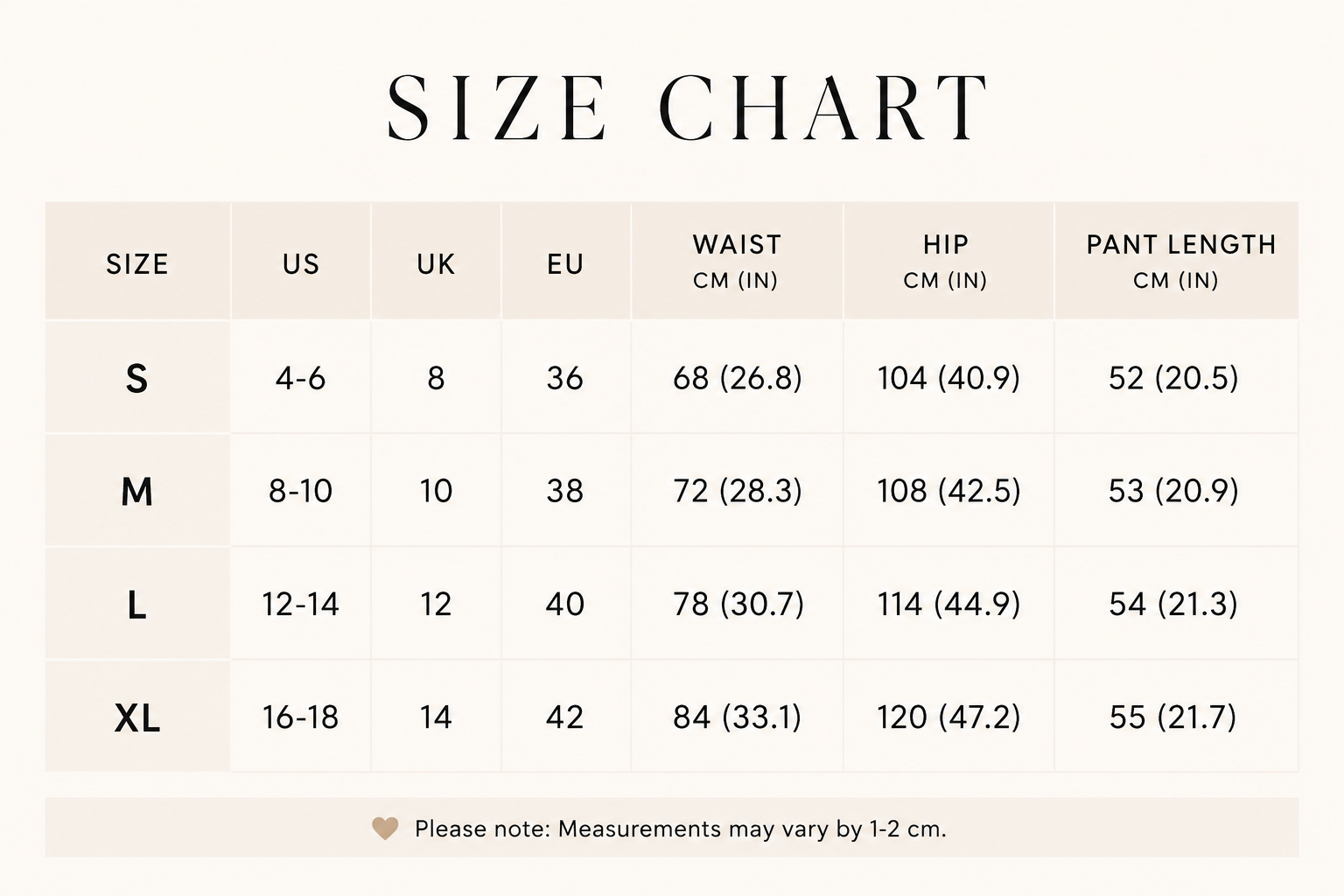Select hip value 108 (42.5)
Image resolution: width=1344 pixels, height=896 pixels.
point(948,491)
